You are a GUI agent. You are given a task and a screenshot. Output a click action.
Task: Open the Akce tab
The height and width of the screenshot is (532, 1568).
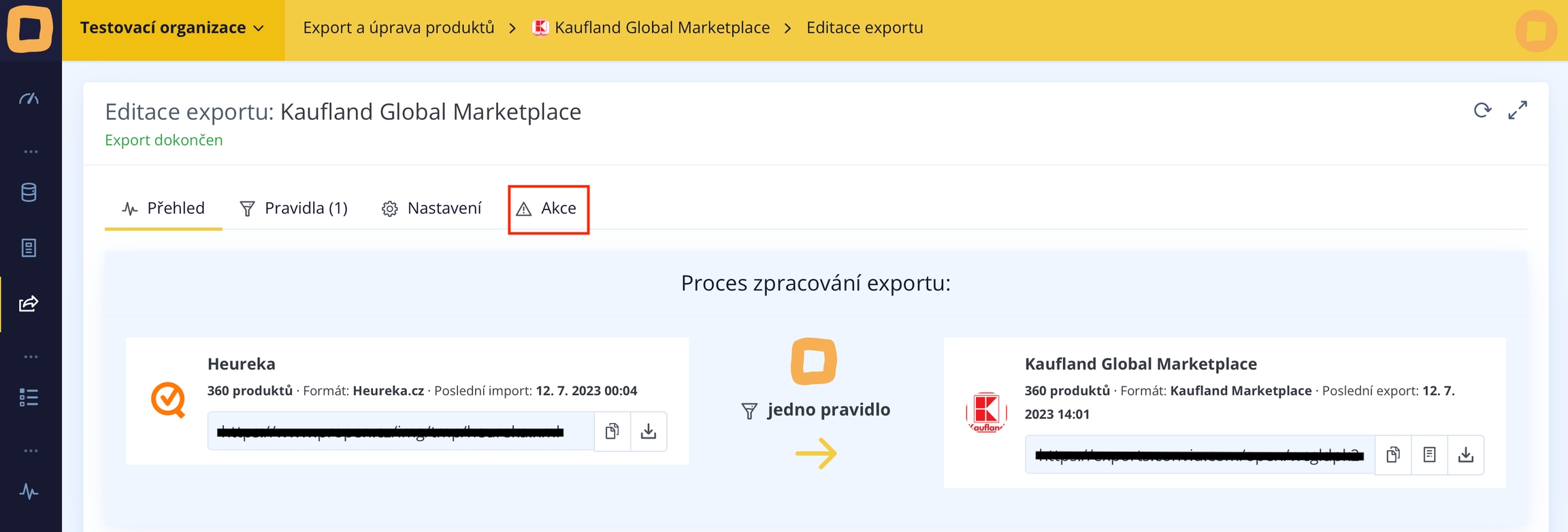[x=549, y=208]
